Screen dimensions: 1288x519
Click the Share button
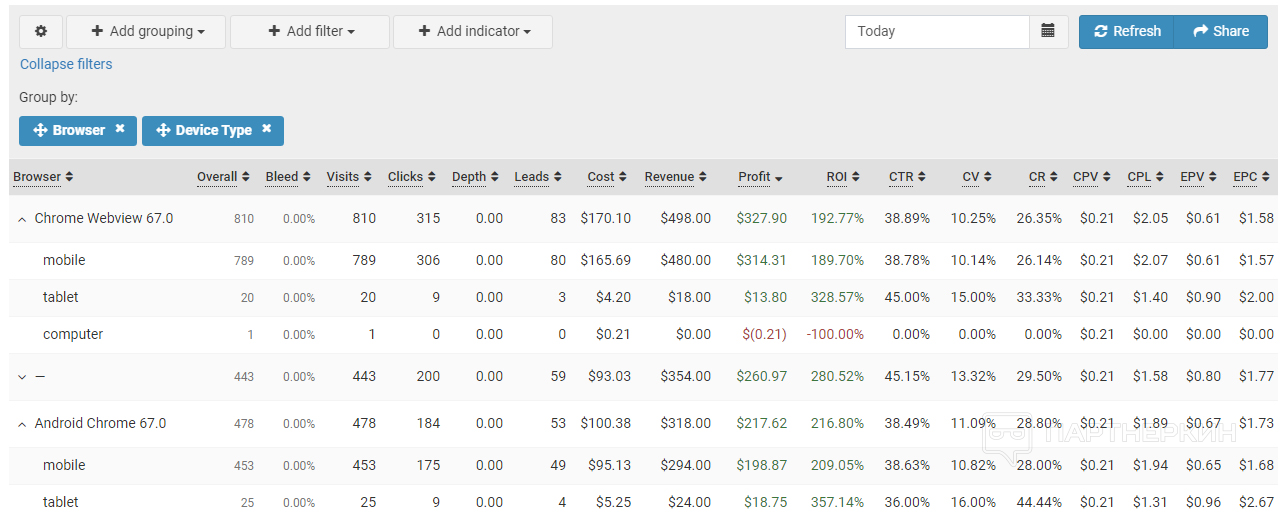coord(1220,32)
